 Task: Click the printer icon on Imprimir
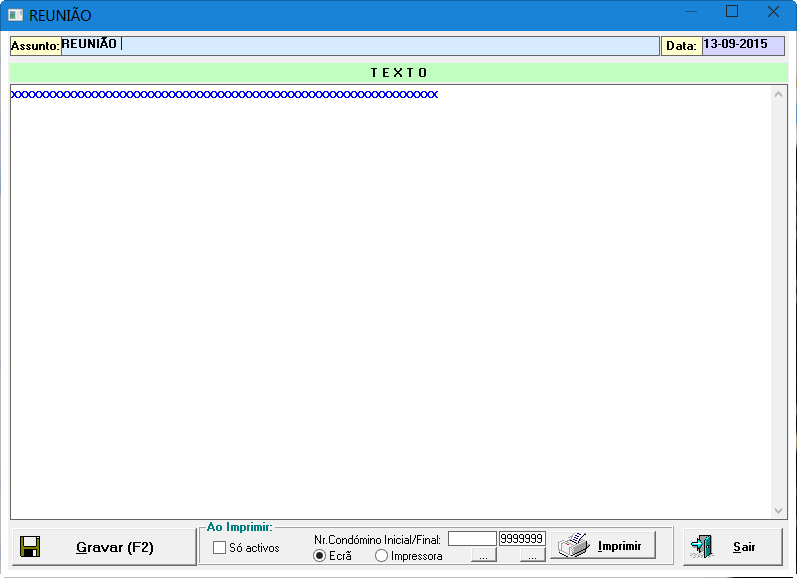click(574, 546)
